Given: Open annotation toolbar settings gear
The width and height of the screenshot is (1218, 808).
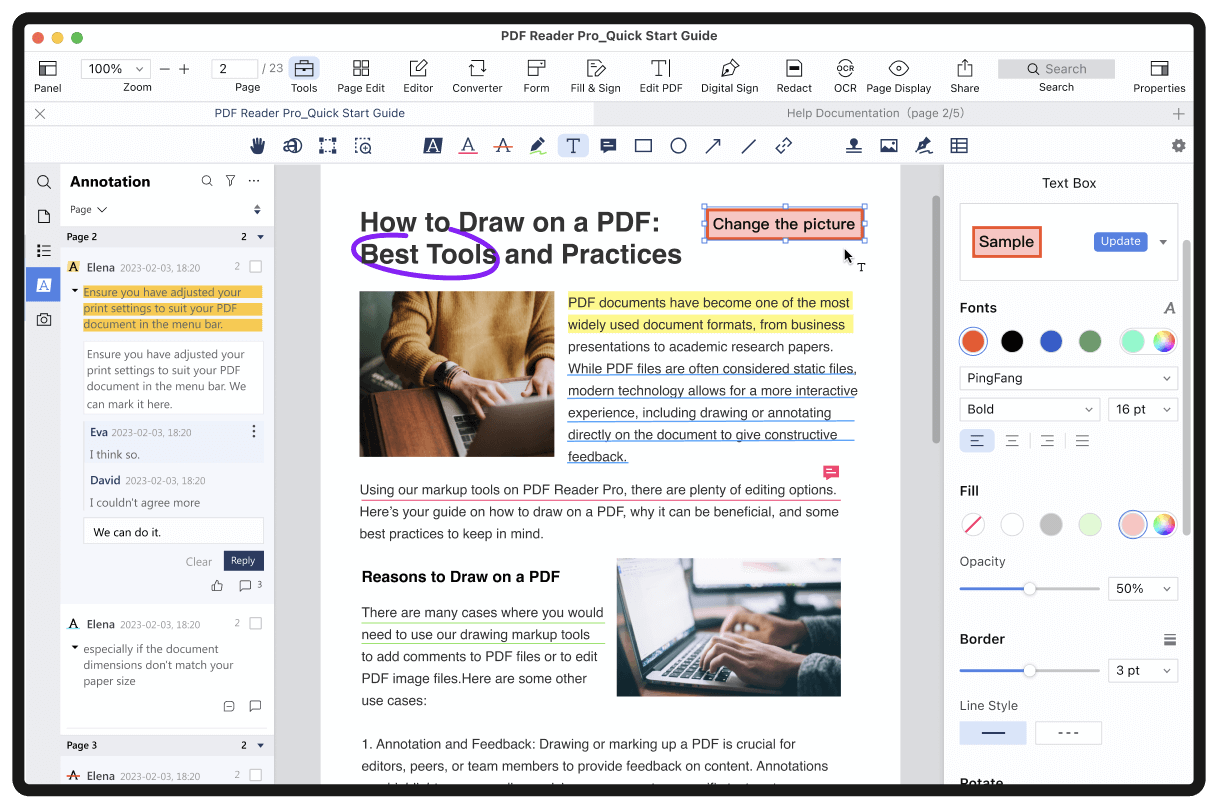Looking at the screenshot, I should click(x=1178, y=146).
